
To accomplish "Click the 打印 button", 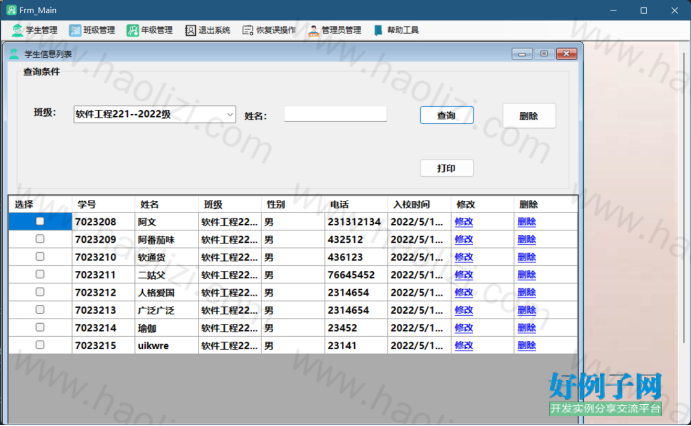I will click(446, 168).
